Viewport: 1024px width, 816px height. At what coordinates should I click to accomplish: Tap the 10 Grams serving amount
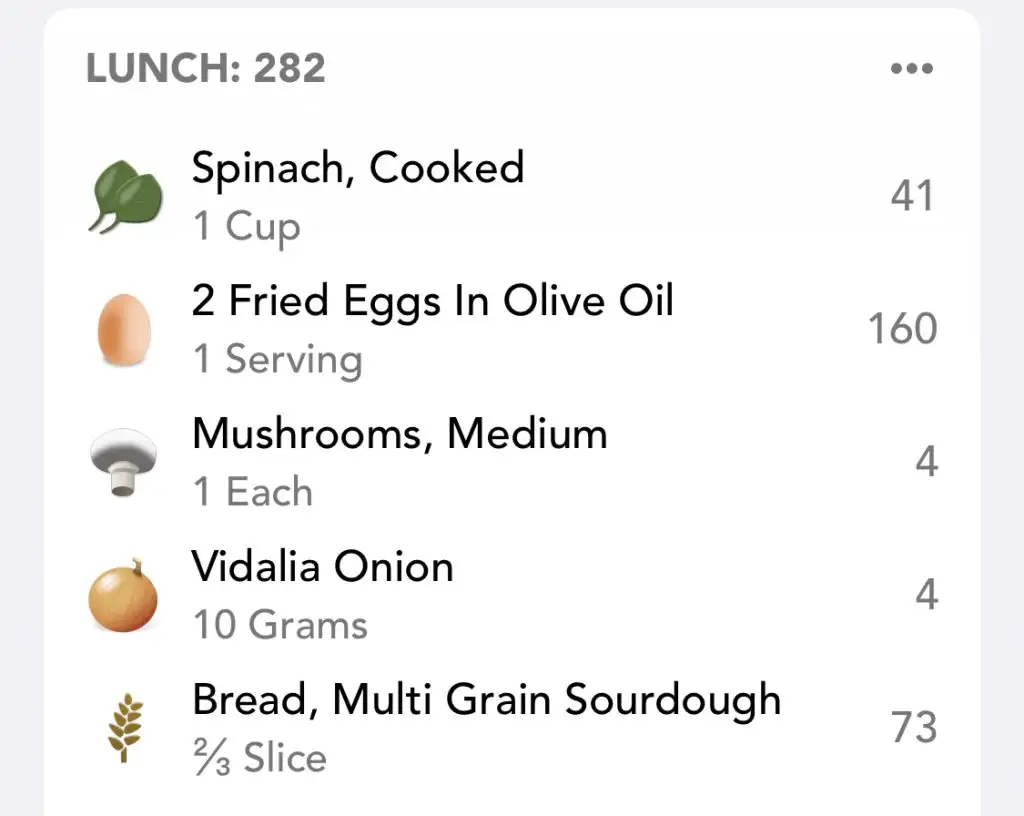[280, 625]
